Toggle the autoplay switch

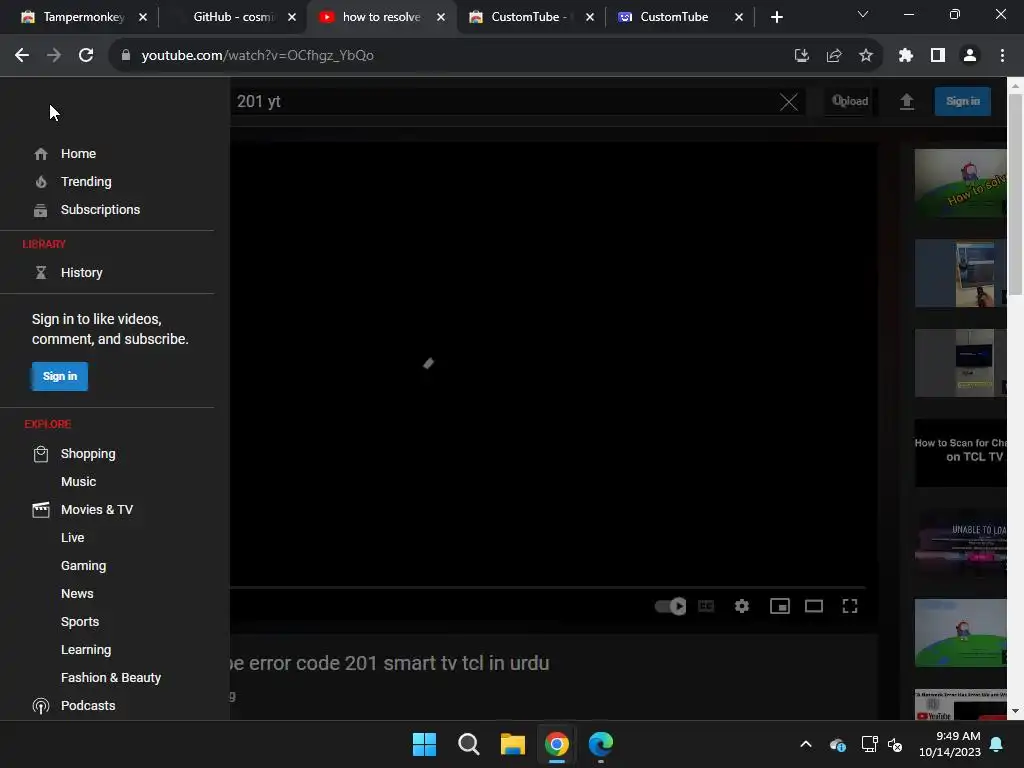670,606
